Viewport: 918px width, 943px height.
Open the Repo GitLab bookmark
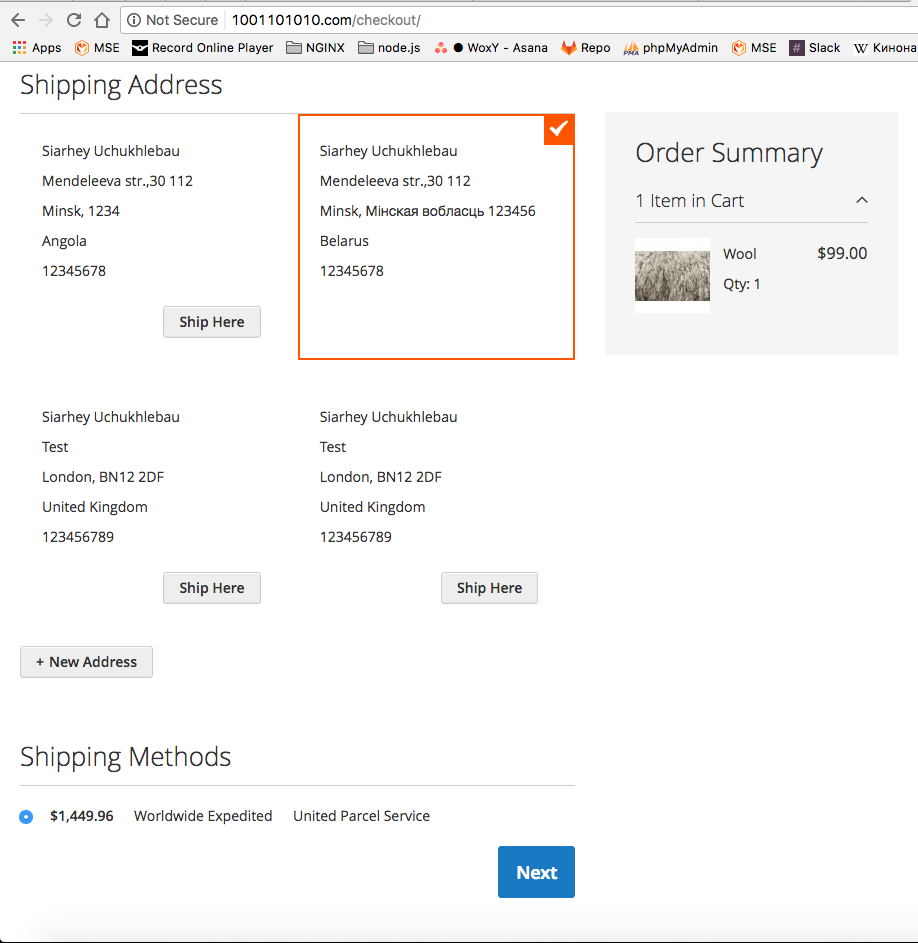tap(585, 48)
